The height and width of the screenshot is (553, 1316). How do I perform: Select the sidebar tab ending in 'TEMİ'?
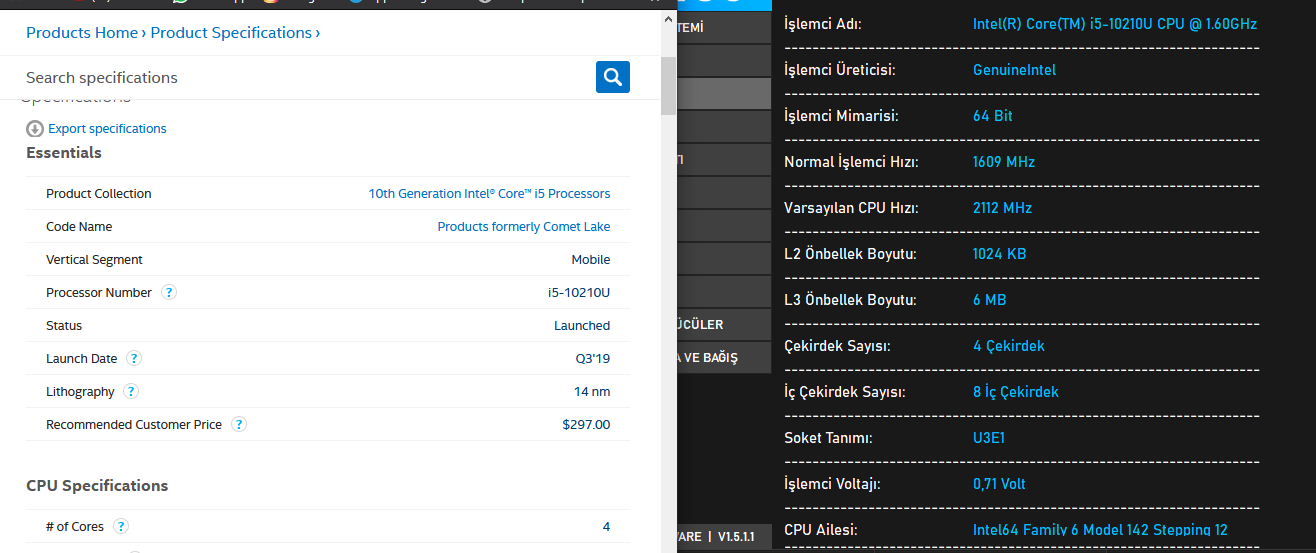pos(724,28)
